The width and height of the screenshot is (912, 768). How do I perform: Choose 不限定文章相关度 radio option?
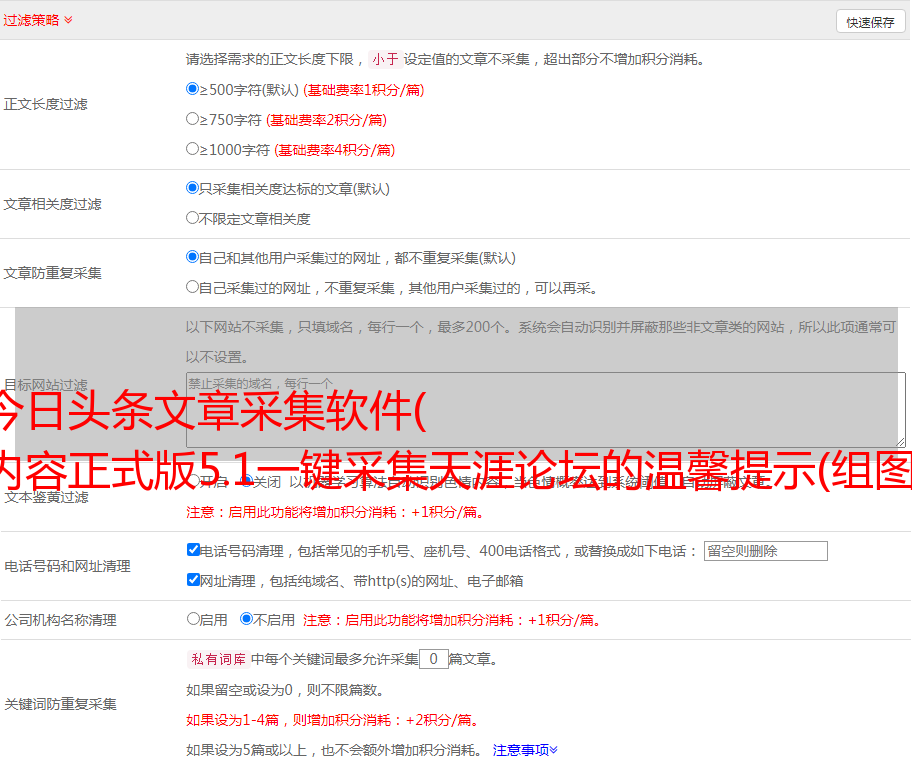pyautogui.click(x=192, y=218)
